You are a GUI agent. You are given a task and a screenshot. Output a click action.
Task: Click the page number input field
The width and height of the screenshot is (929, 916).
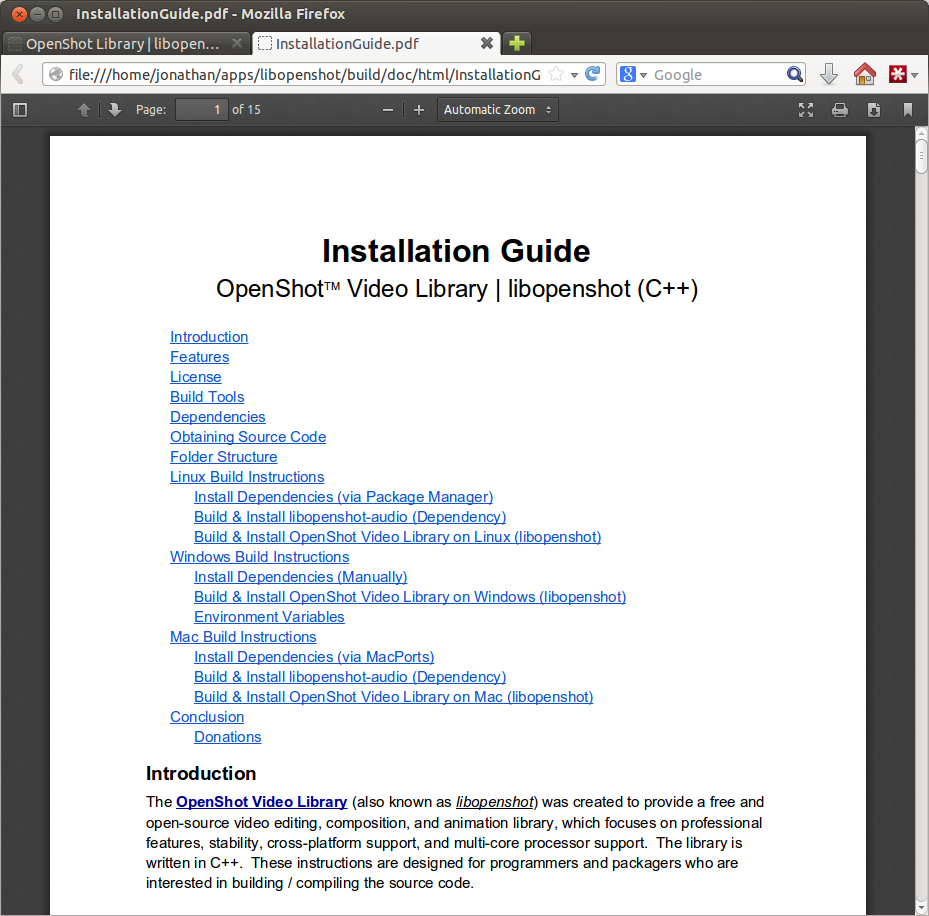pos(201,110)
